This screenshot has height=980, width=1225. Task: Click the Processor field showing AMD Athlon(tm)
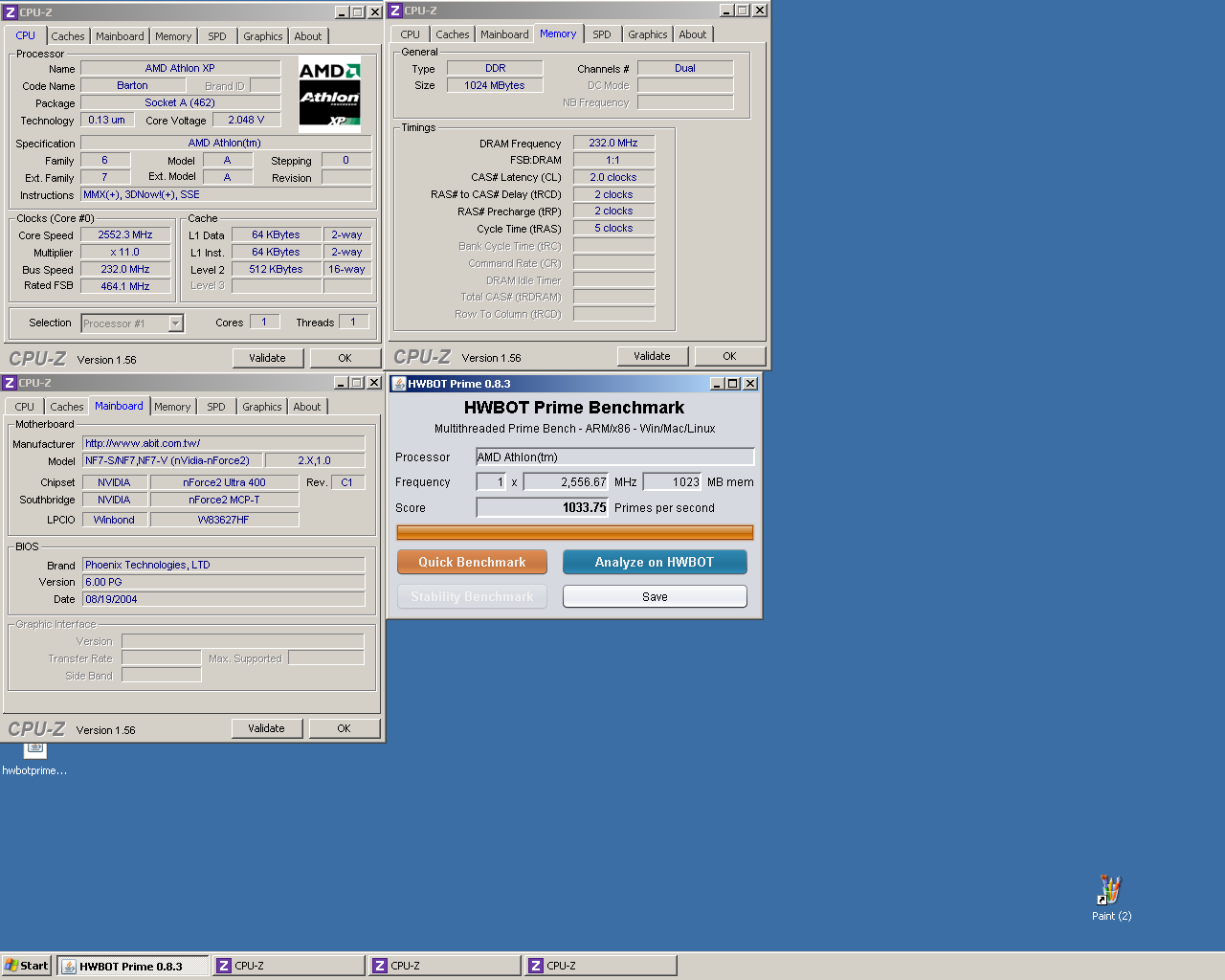click(615, 457)
